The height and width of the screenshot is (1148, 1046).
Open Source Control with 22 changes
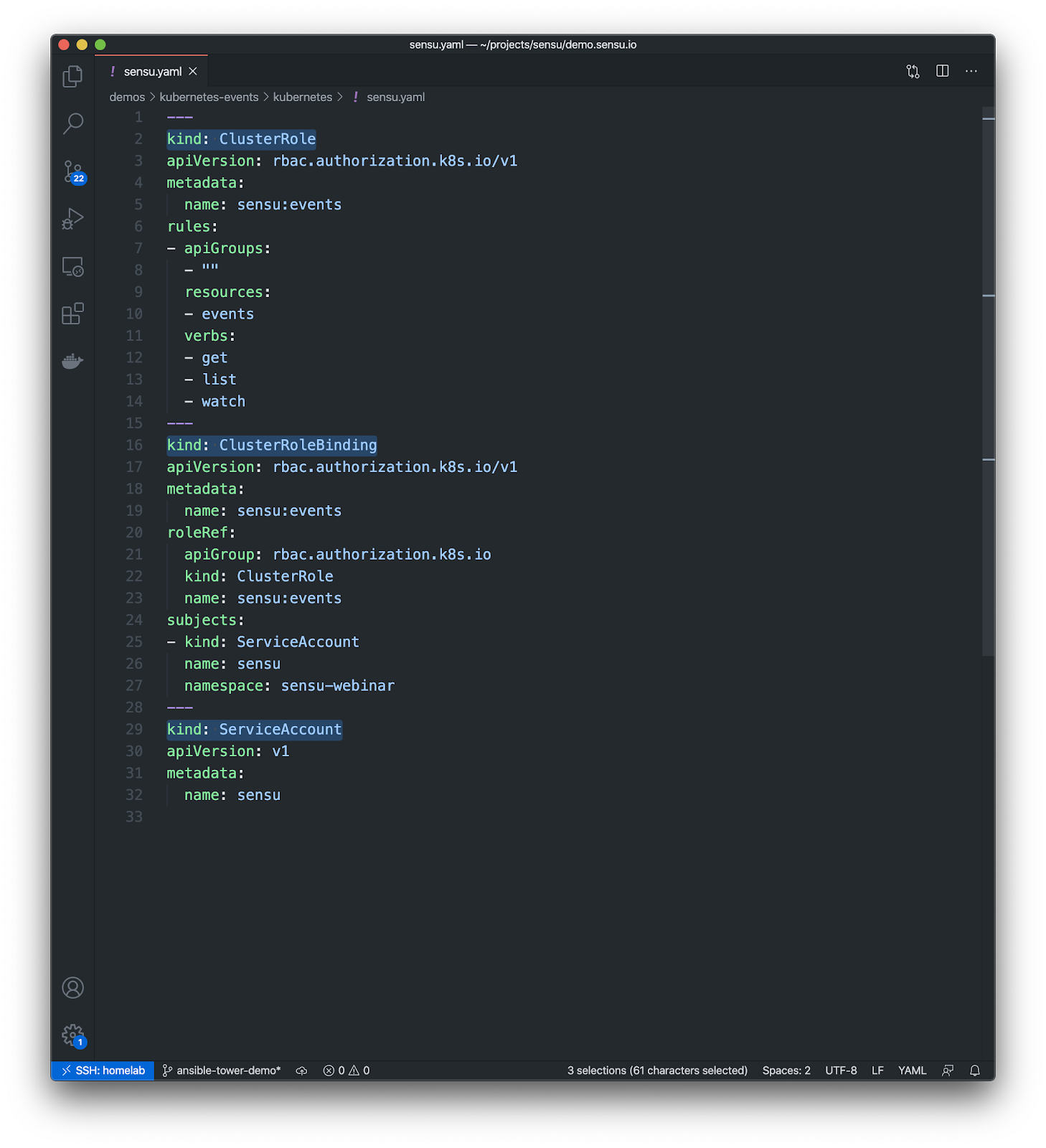pos(72,171)
